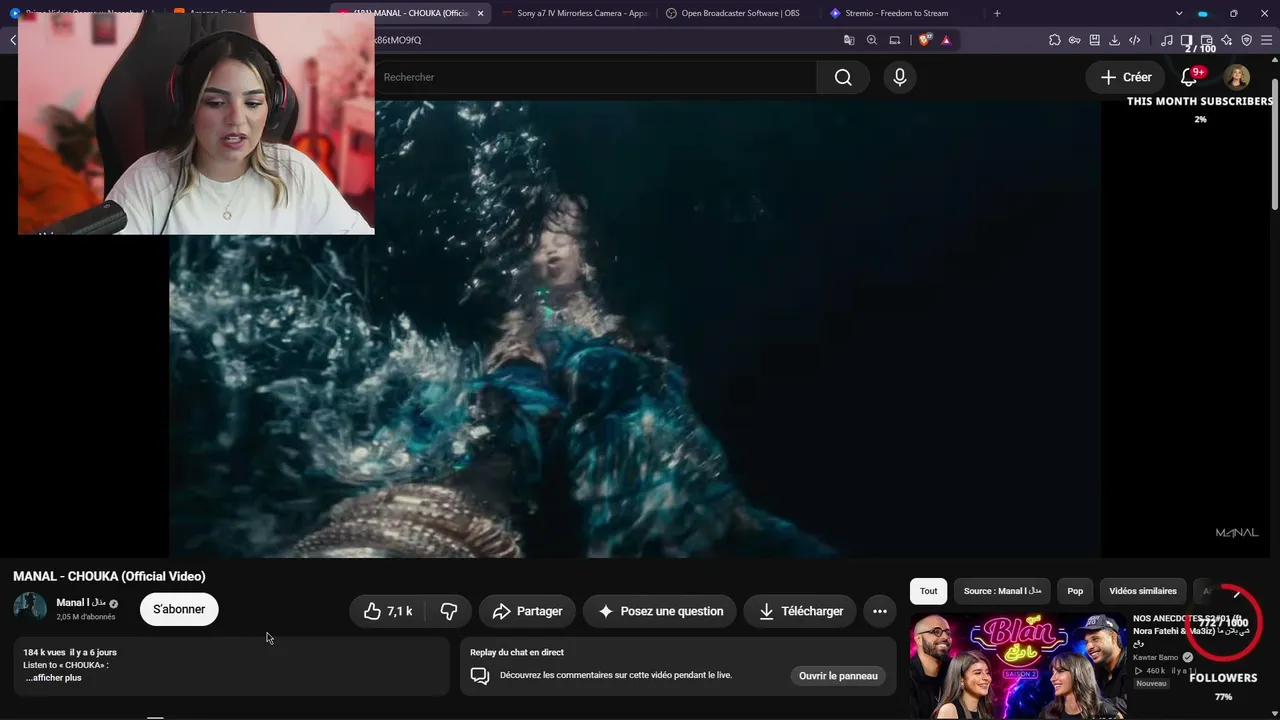The width and height of the screenshot is (1280, 720).
Task: Click the music note media control icon
Action: (x=1167, y=40)
